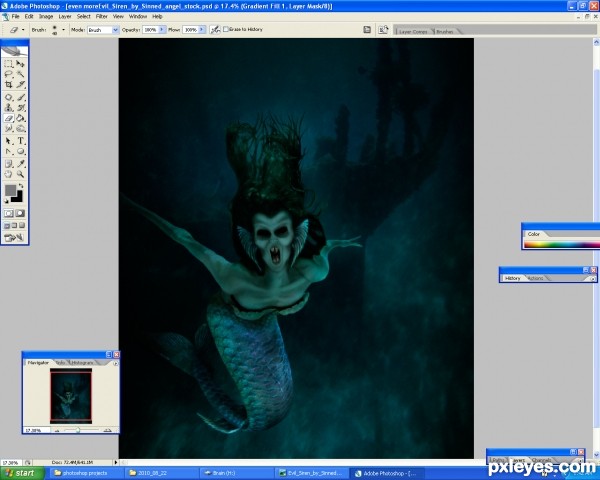Open the Flow slider arrow
Viewport: 600px width, 480px height.
202,29
